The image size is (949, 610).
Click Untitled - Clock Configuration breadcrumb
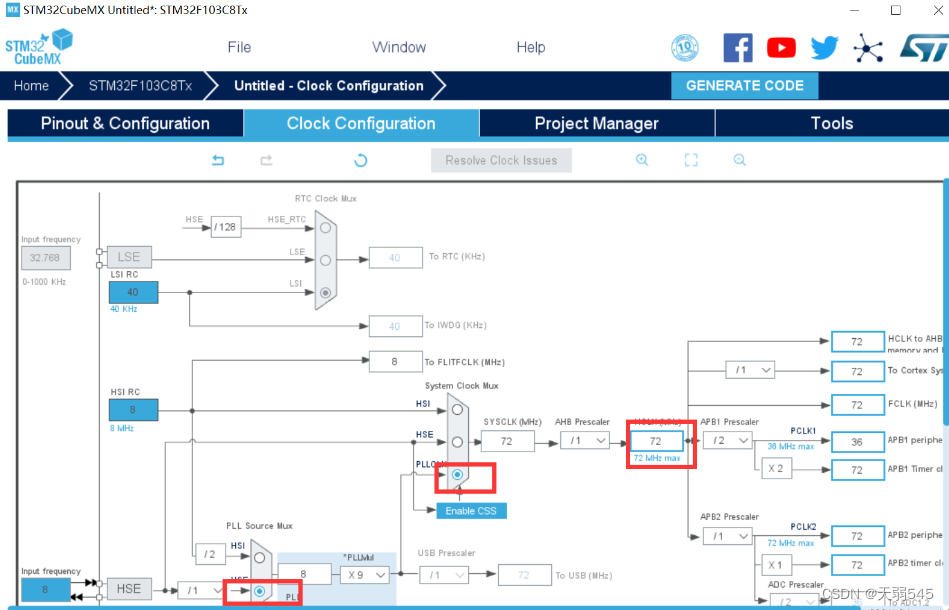pyautogui.click(x=329, y=85)
